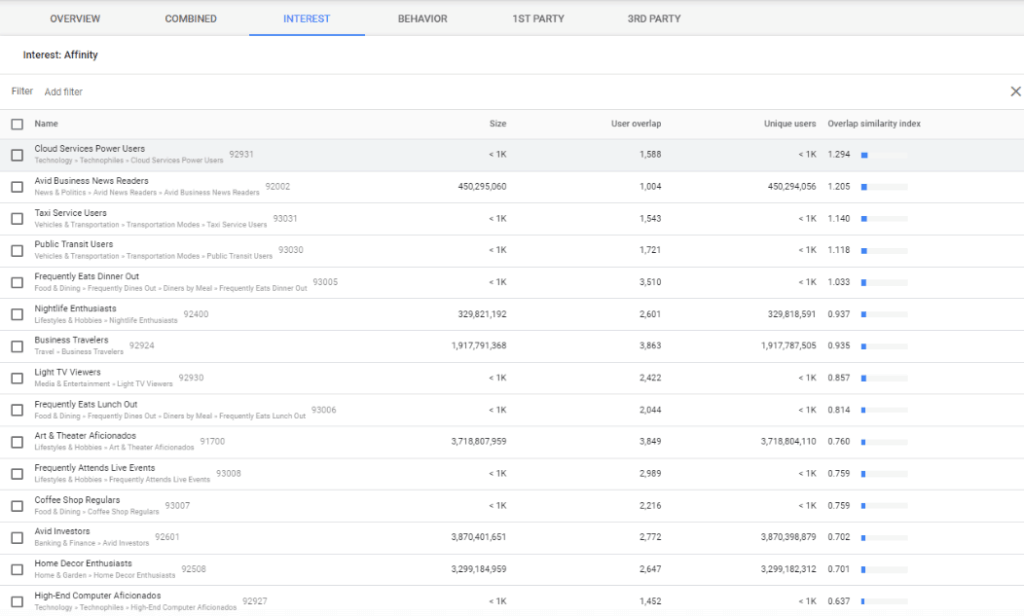Sort by User overlap column
The height and width of the screenshot is (616, 1024).
point(636,124)
